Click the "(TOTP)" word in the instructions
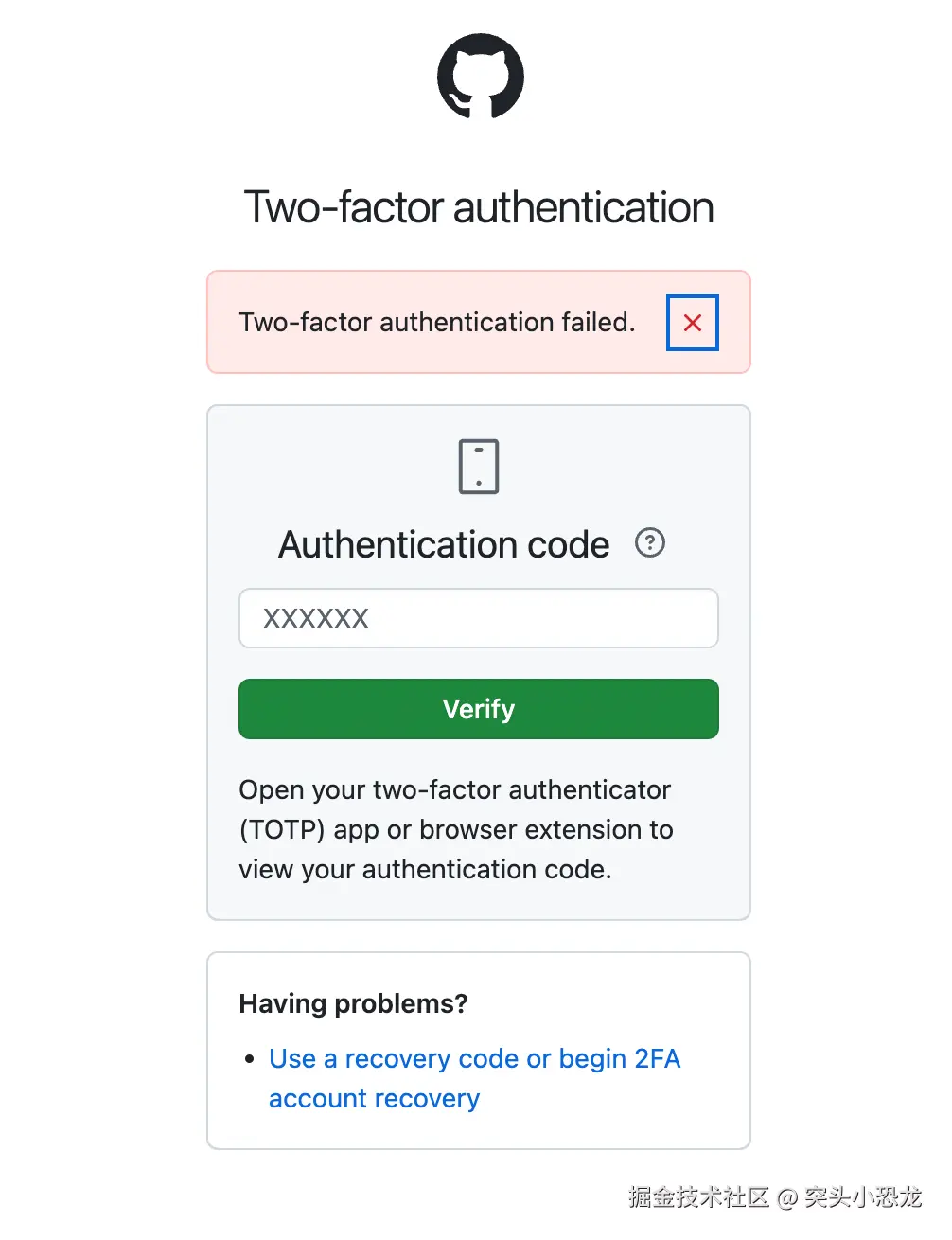 [282, 830]
